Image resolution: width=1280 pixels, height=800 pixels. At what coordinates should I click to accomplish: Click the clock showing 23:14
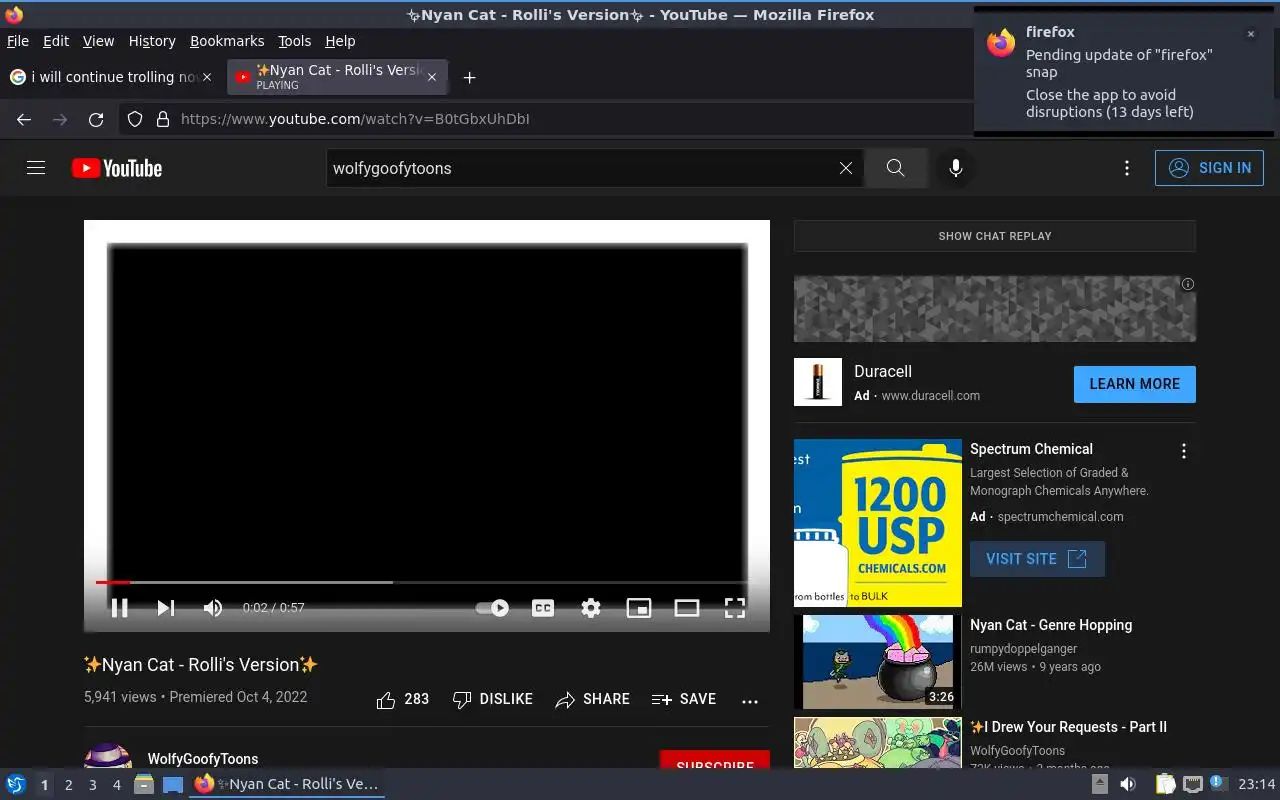1257,784
